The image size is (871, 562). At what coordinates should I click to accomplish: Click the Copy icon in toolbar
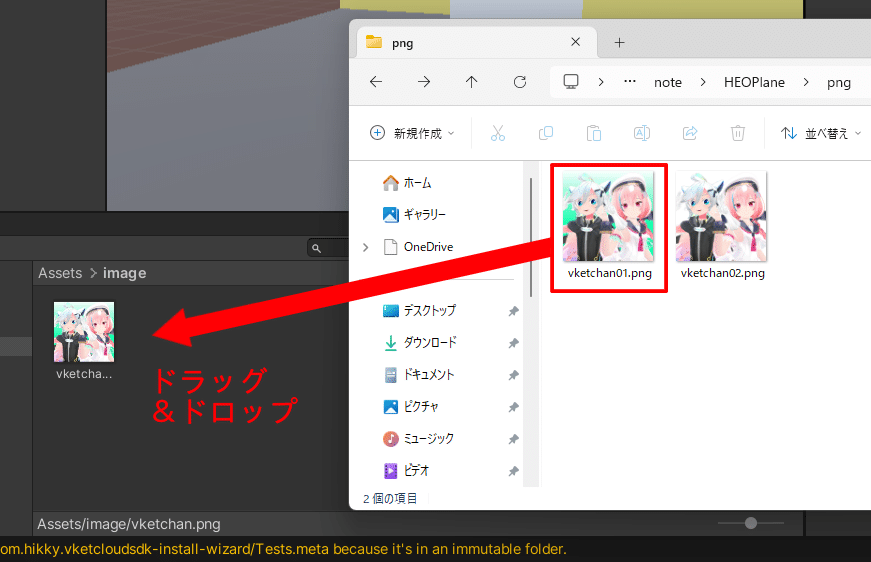pyautogui.click(x=546, y=133)
